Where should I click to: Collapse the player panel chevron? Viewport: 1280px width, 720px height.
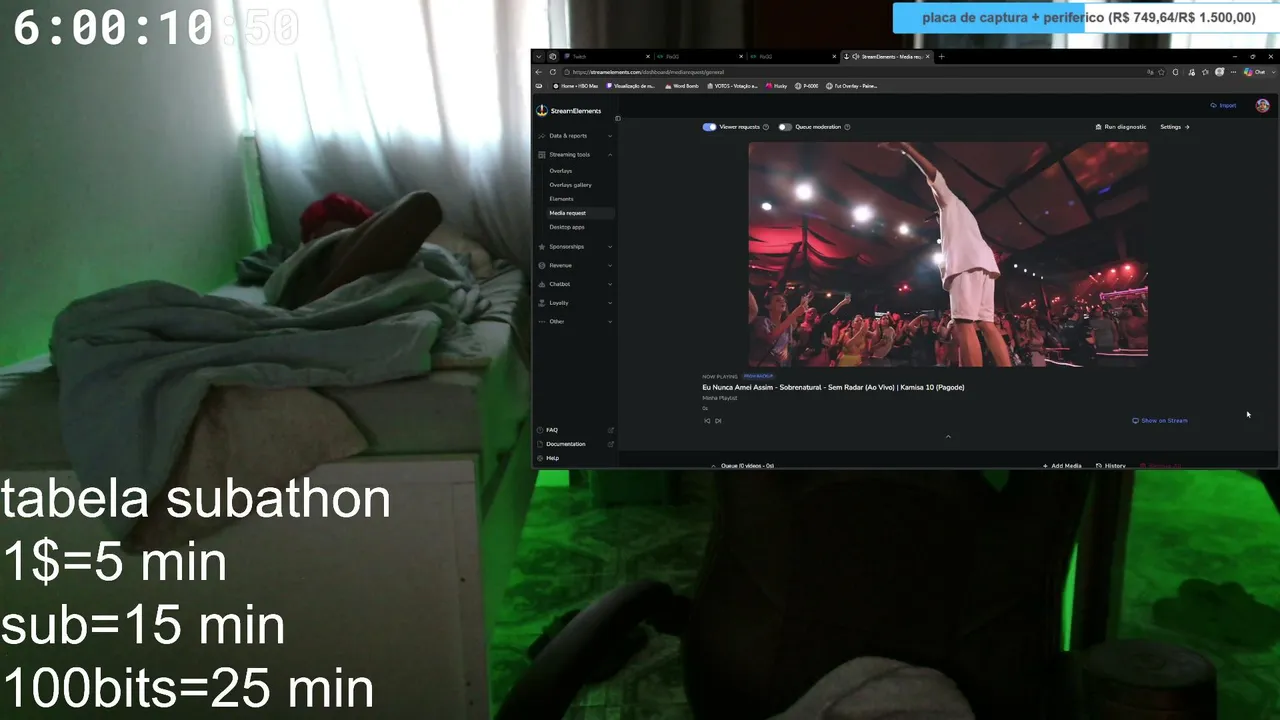click(x=948, y=437)
